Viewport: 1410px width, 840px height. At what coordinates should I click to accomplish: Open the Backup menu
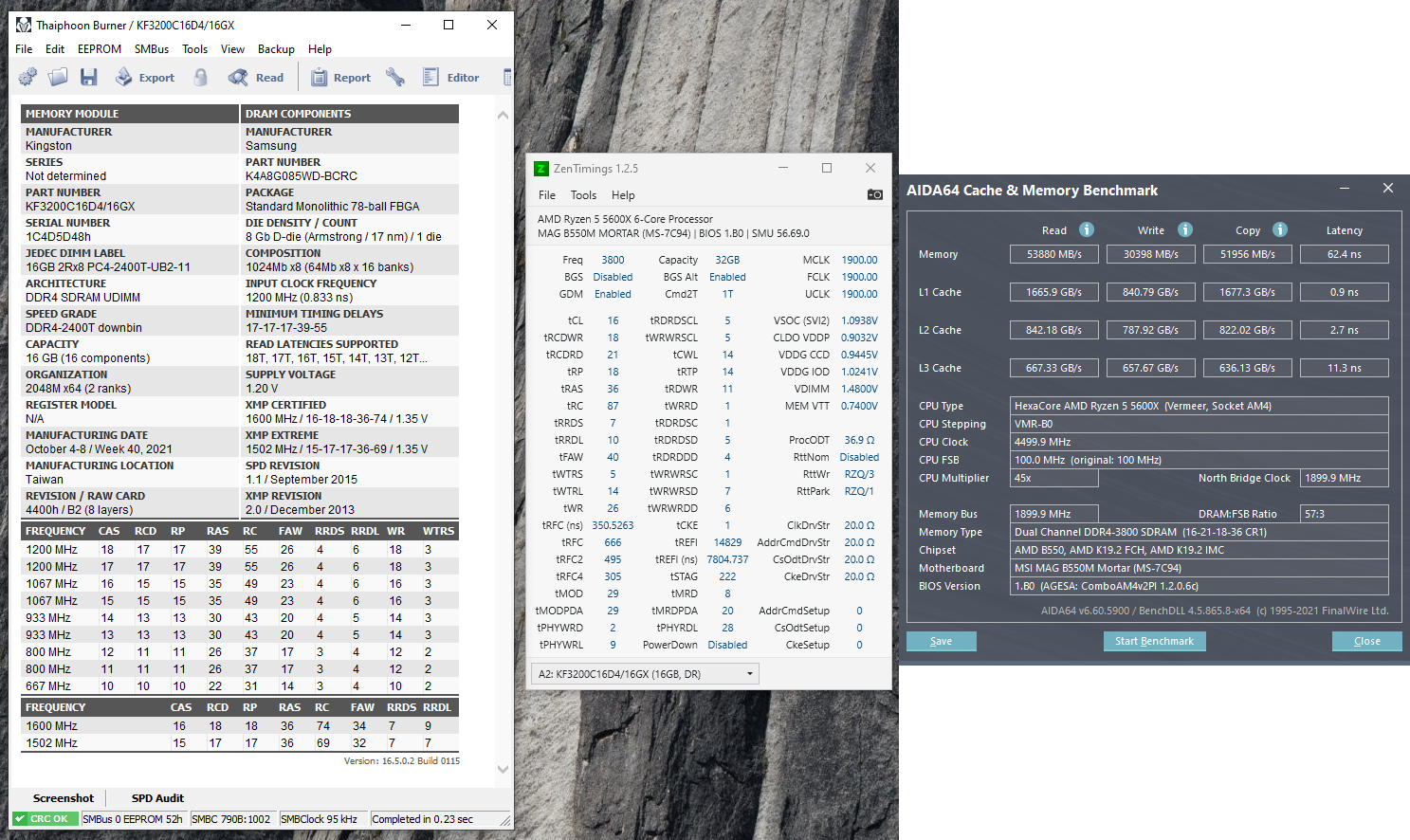[x=276, y=49]
